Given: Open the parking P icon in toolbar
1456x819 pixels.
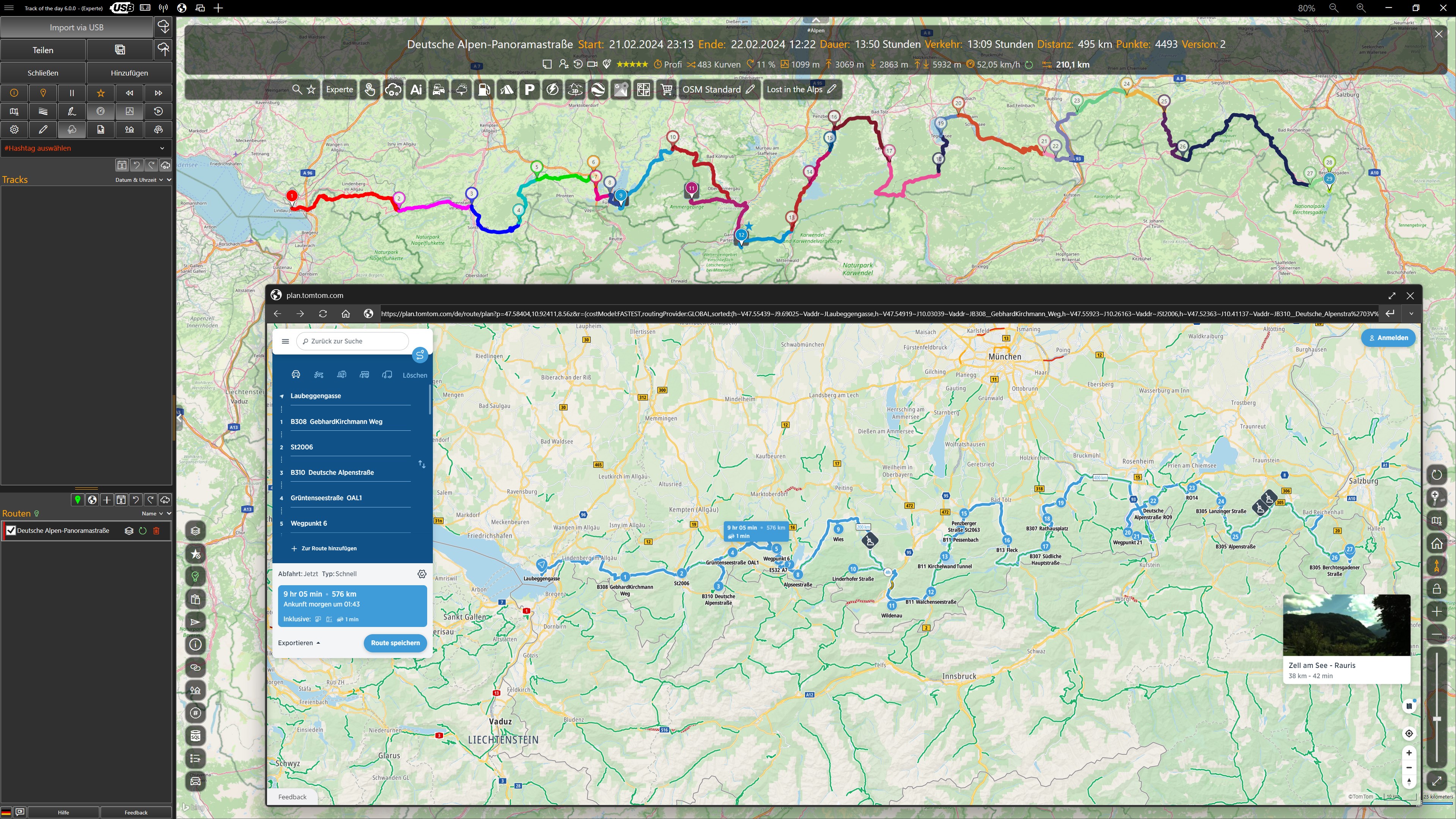Looking at the screenshot, I should tap(529, 89).
